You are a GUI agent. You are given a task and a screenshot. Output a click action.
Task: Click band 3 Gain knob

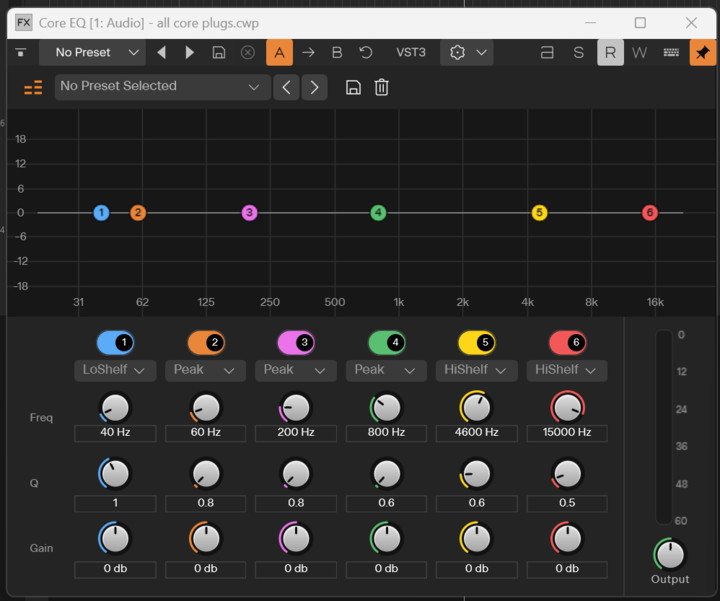click(x=296, y=539)
